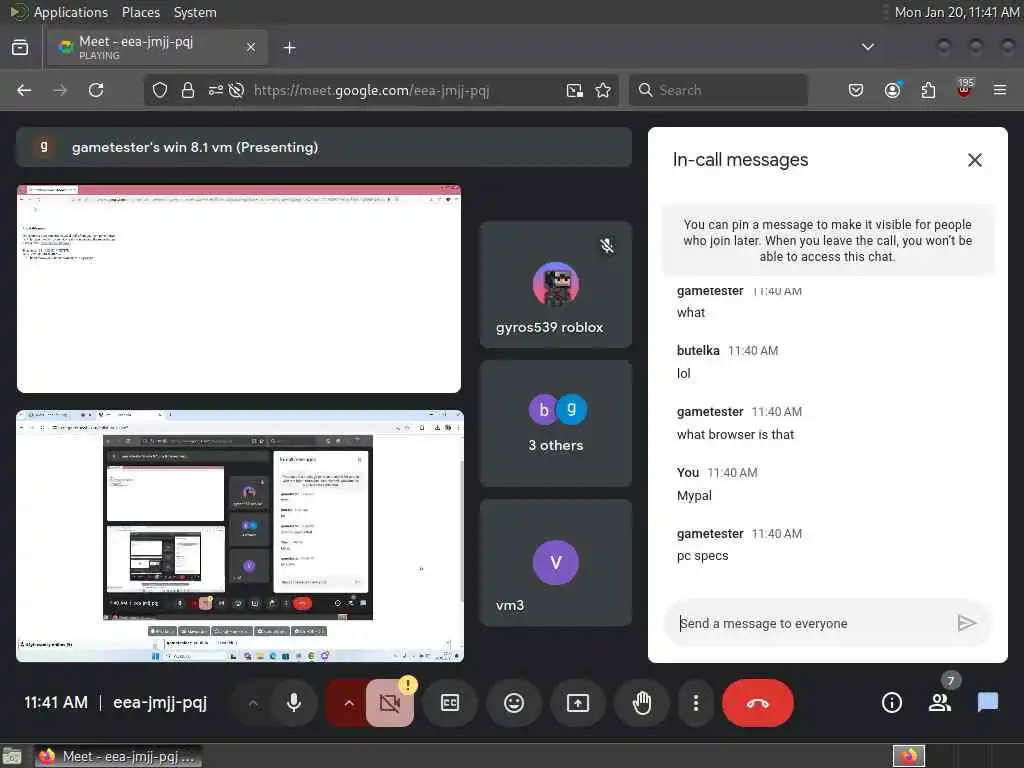Click the blocked autoplay icon in address bar
Image resolution: width=1024 pixels, height=768 pixels.
click(x=236, y=90)
